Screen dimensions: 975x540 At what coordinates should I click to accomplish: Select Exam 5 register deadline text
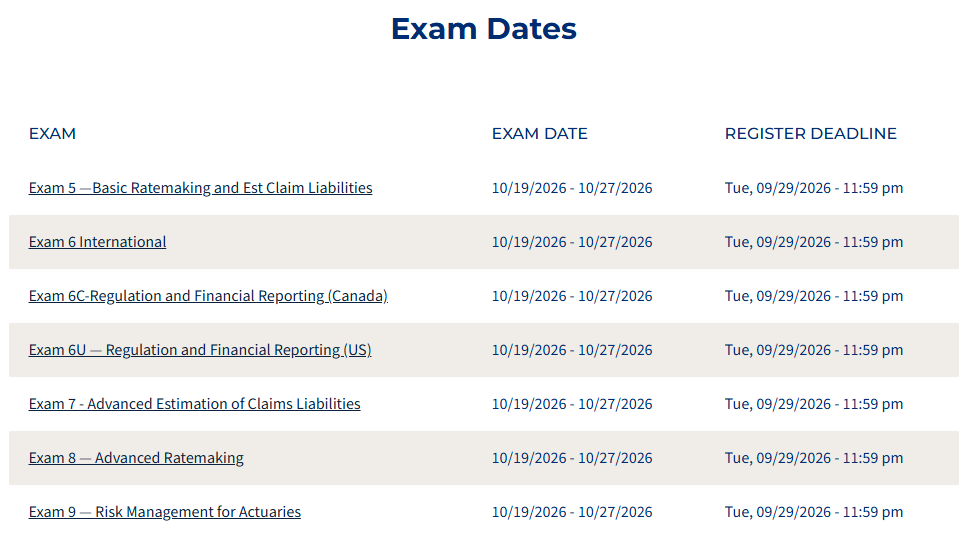coord(814,188)
